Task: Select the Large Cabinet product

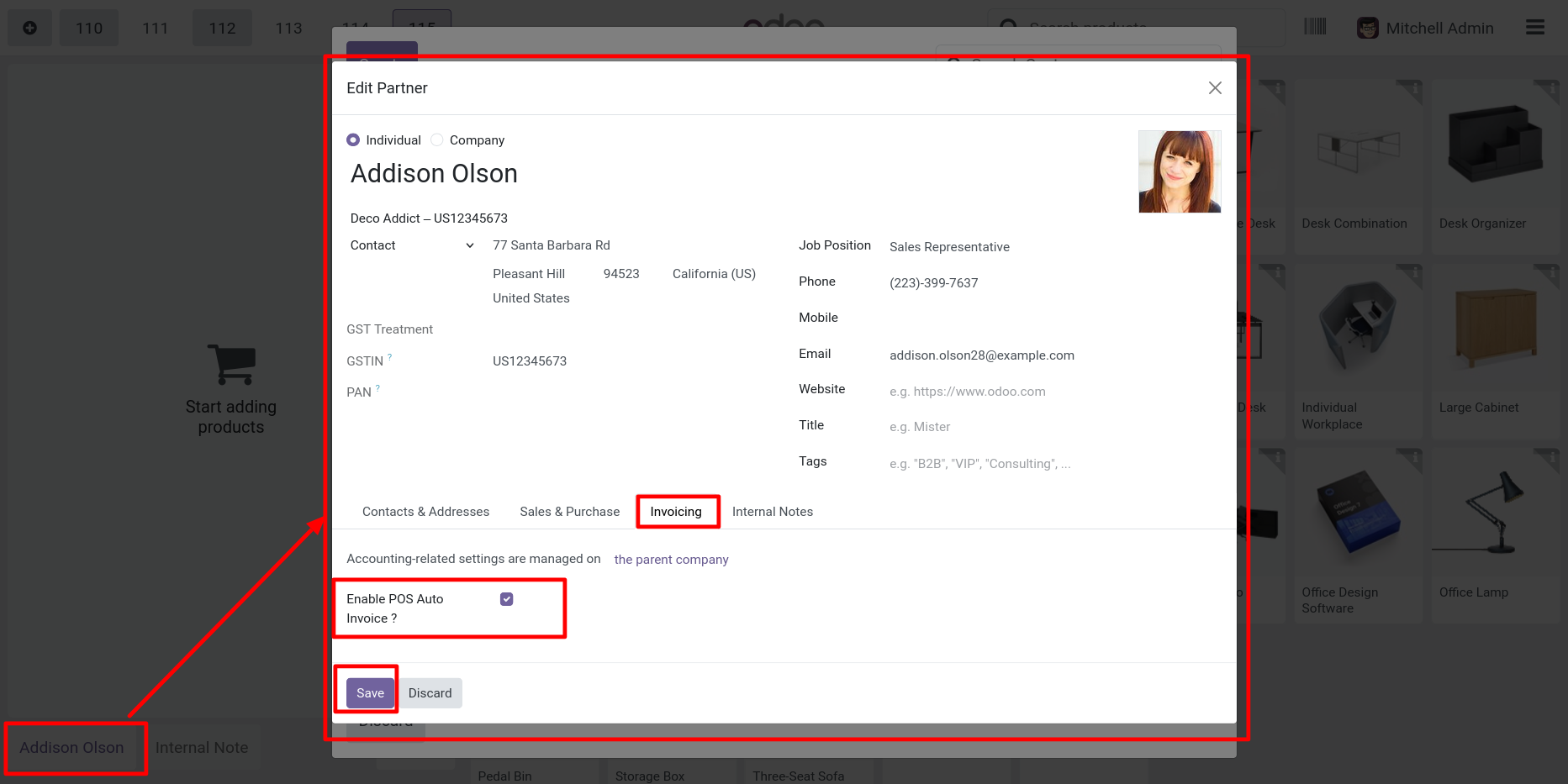Action: (1495, 351)
